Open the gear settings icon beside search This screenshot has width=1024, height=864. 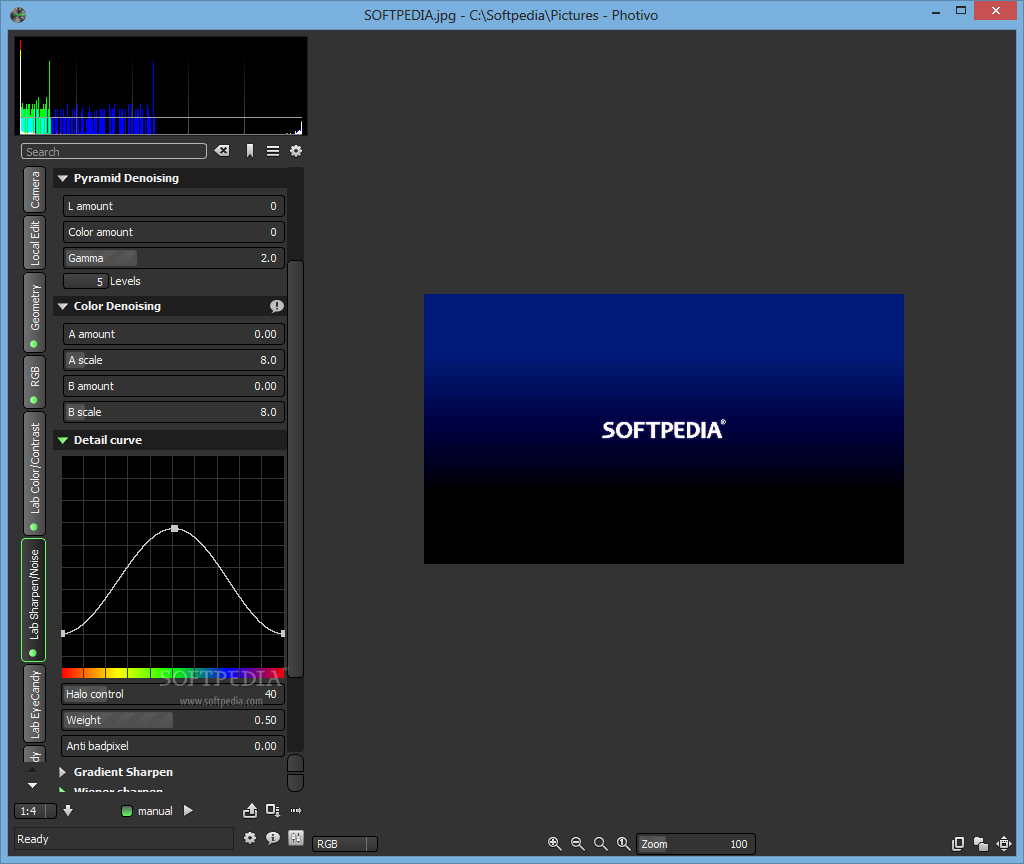pyautogui.click(x=296, y=151)
